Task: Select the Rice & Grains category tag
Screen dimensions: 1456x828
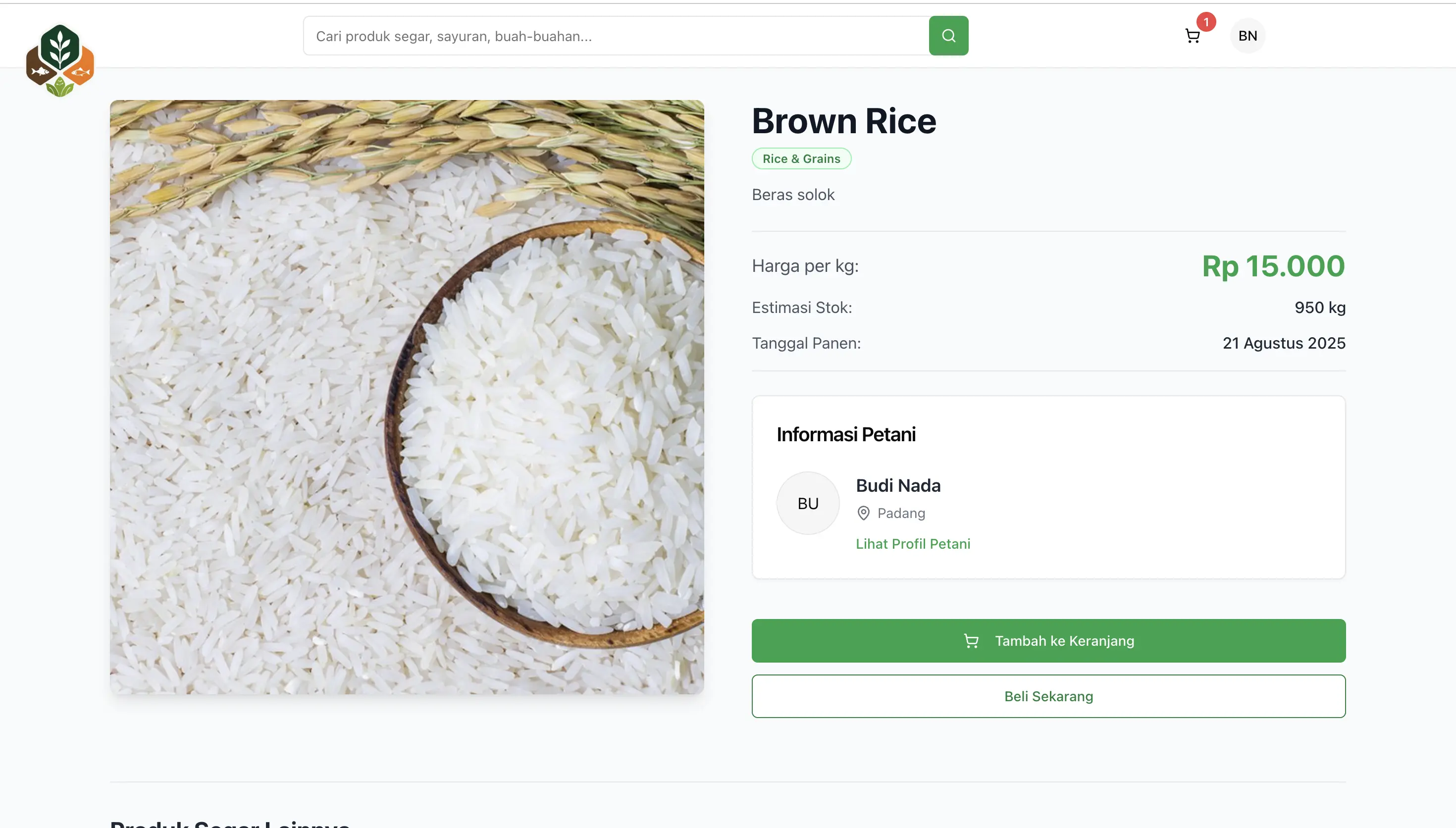Action: [x=801, y=158]
